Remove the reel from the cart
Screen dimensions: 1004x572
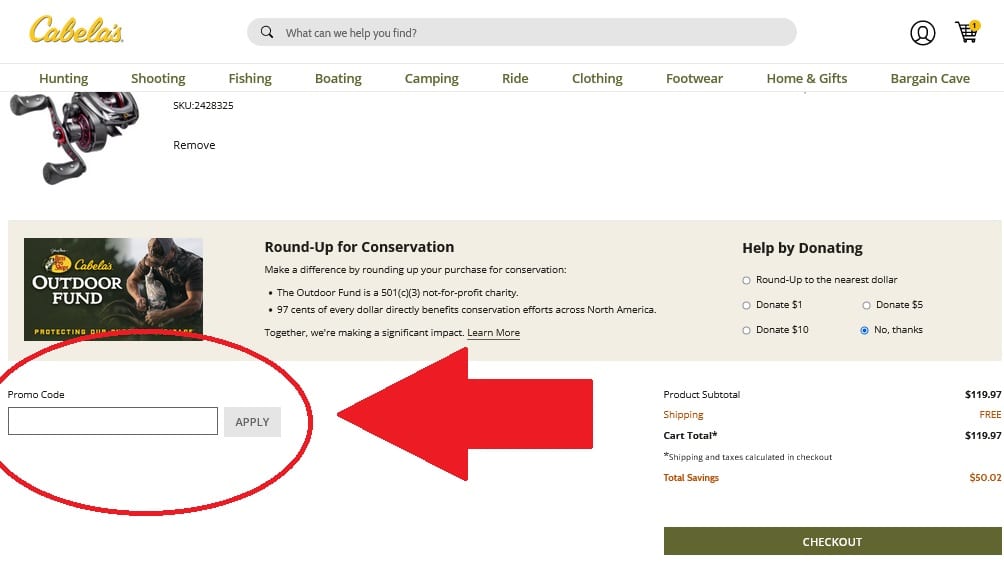(x=194, y=145)
